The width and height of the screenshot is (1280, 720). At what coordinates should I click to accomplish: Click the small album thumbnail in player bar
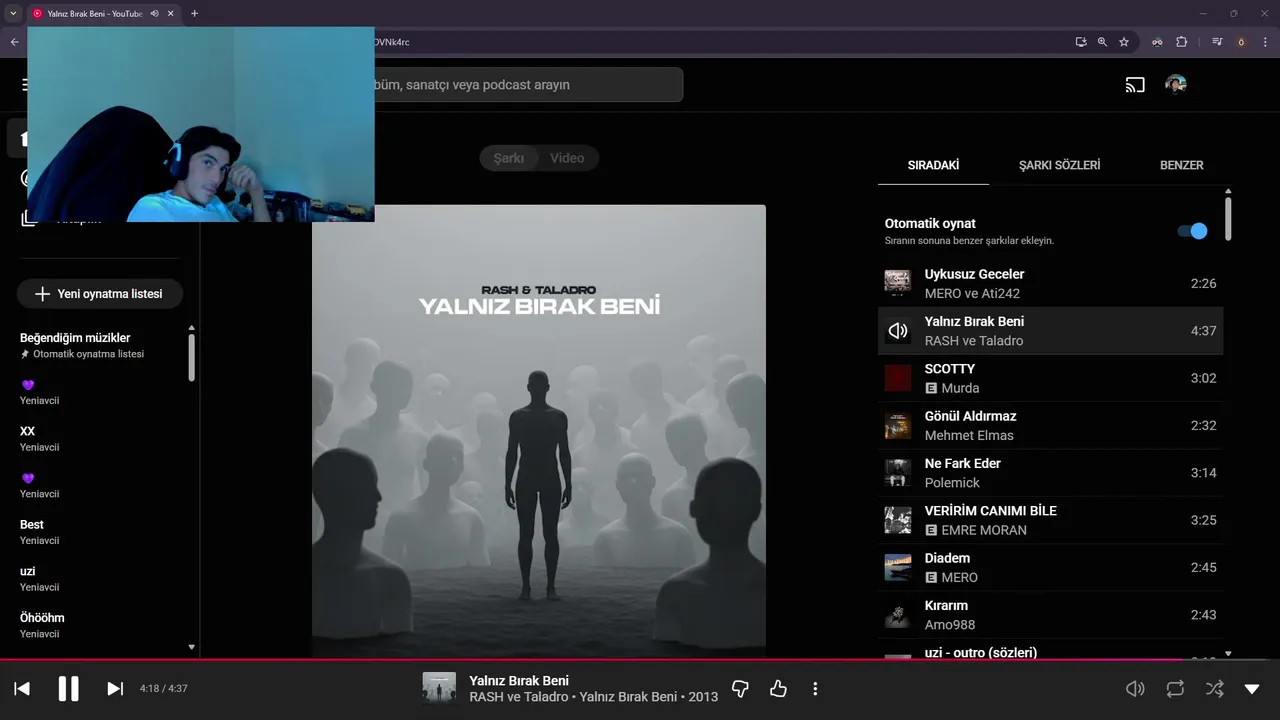(x=439, y=688)
